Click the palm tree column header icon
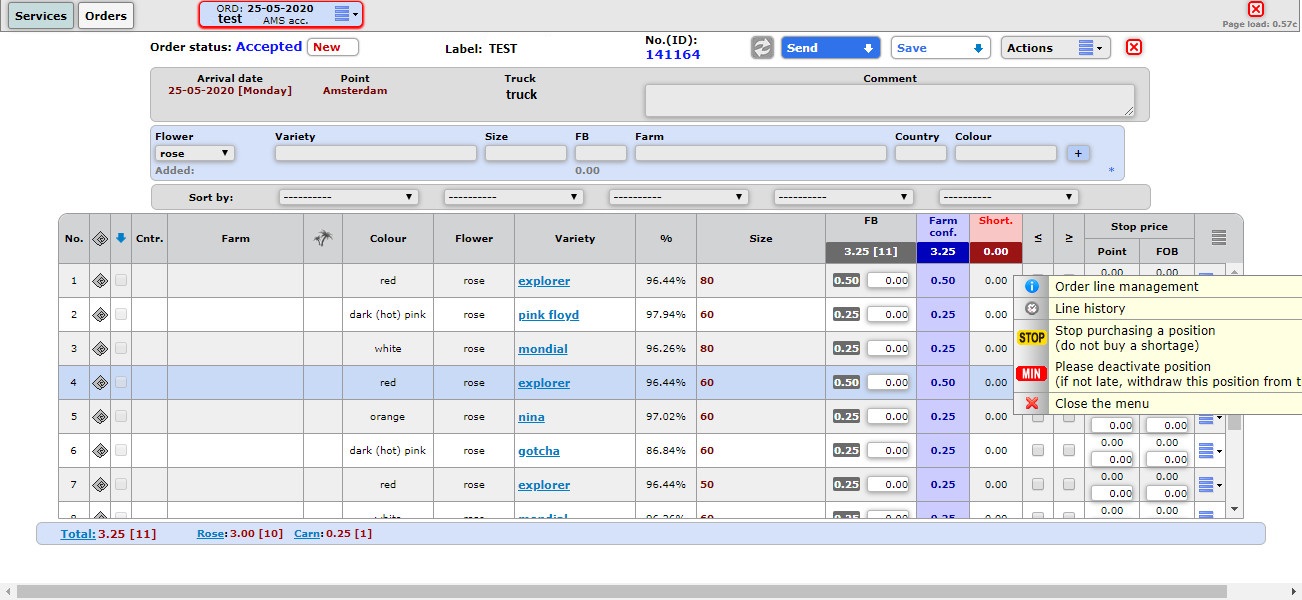The image size is (1302, 600). (x=322, y=239)
